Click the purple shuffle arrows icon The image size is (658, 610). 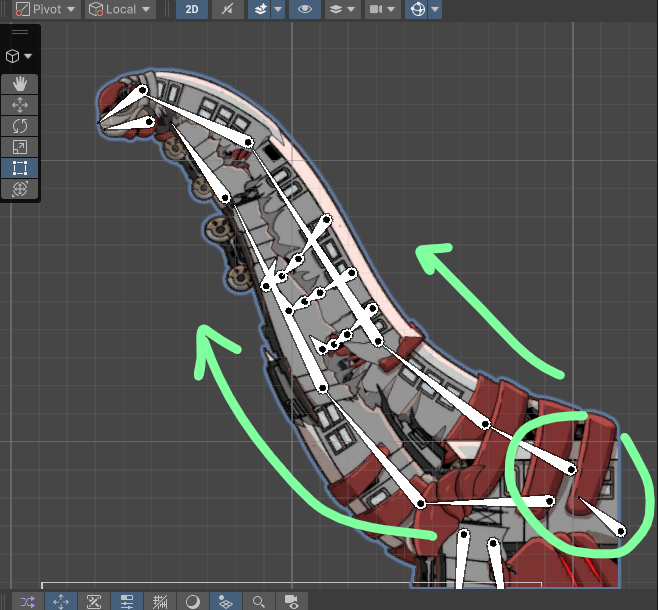click(x=28, y=602)
